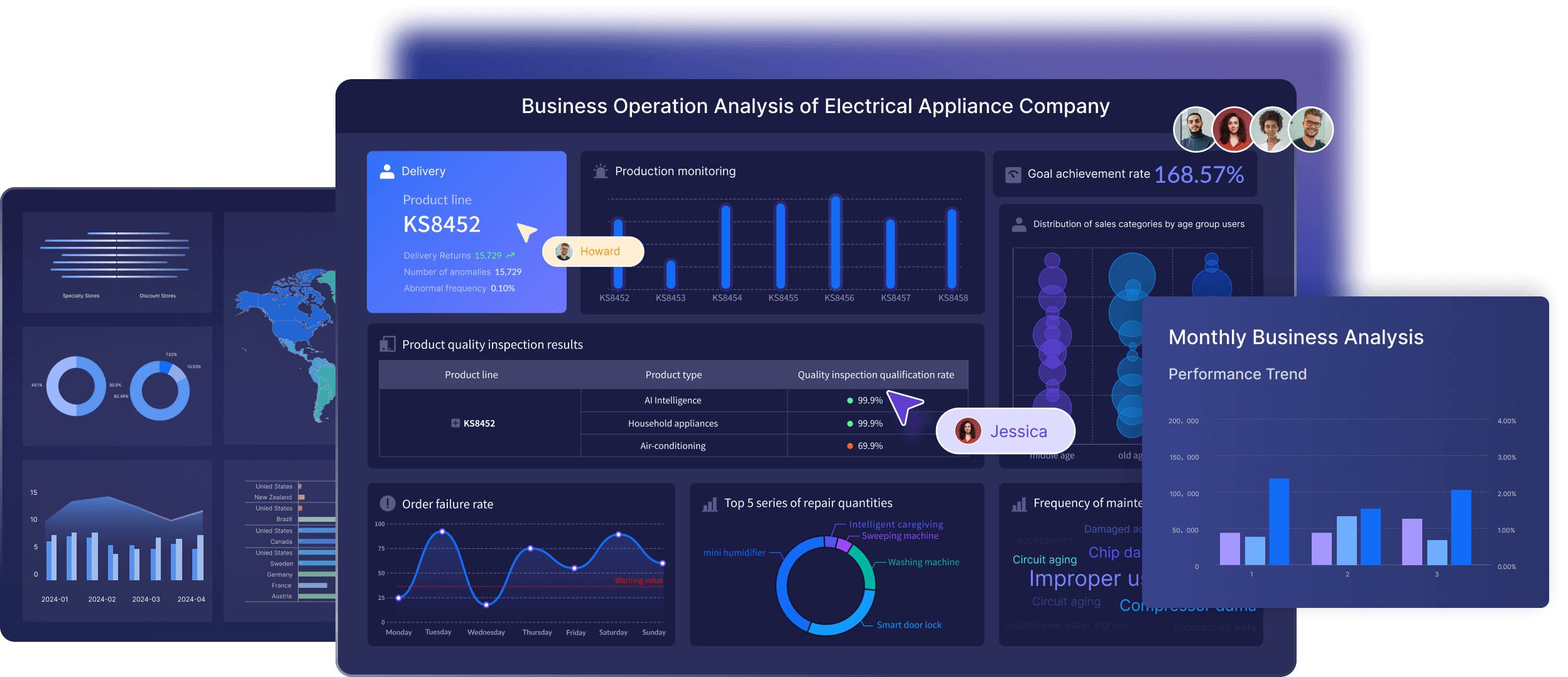
Task: Click the Smart door lock chart label
Action: point(908,625)
